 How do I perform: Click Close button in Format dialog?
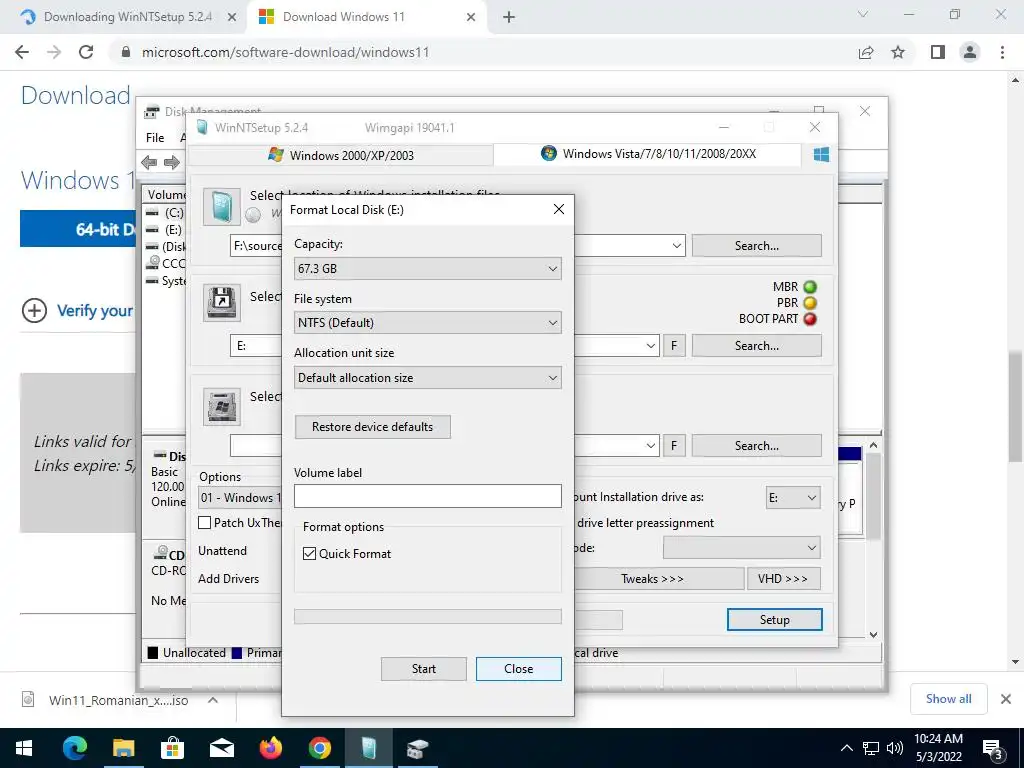coord(519,669)
